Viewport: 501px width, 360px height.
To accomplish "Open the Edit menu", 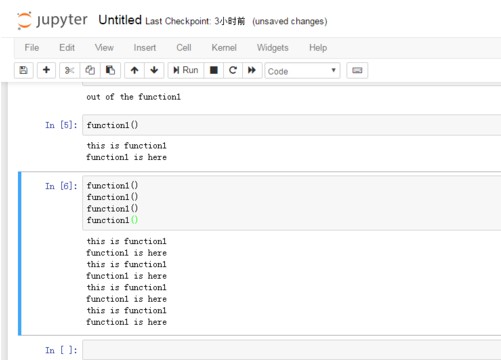I will coord(67,48).
